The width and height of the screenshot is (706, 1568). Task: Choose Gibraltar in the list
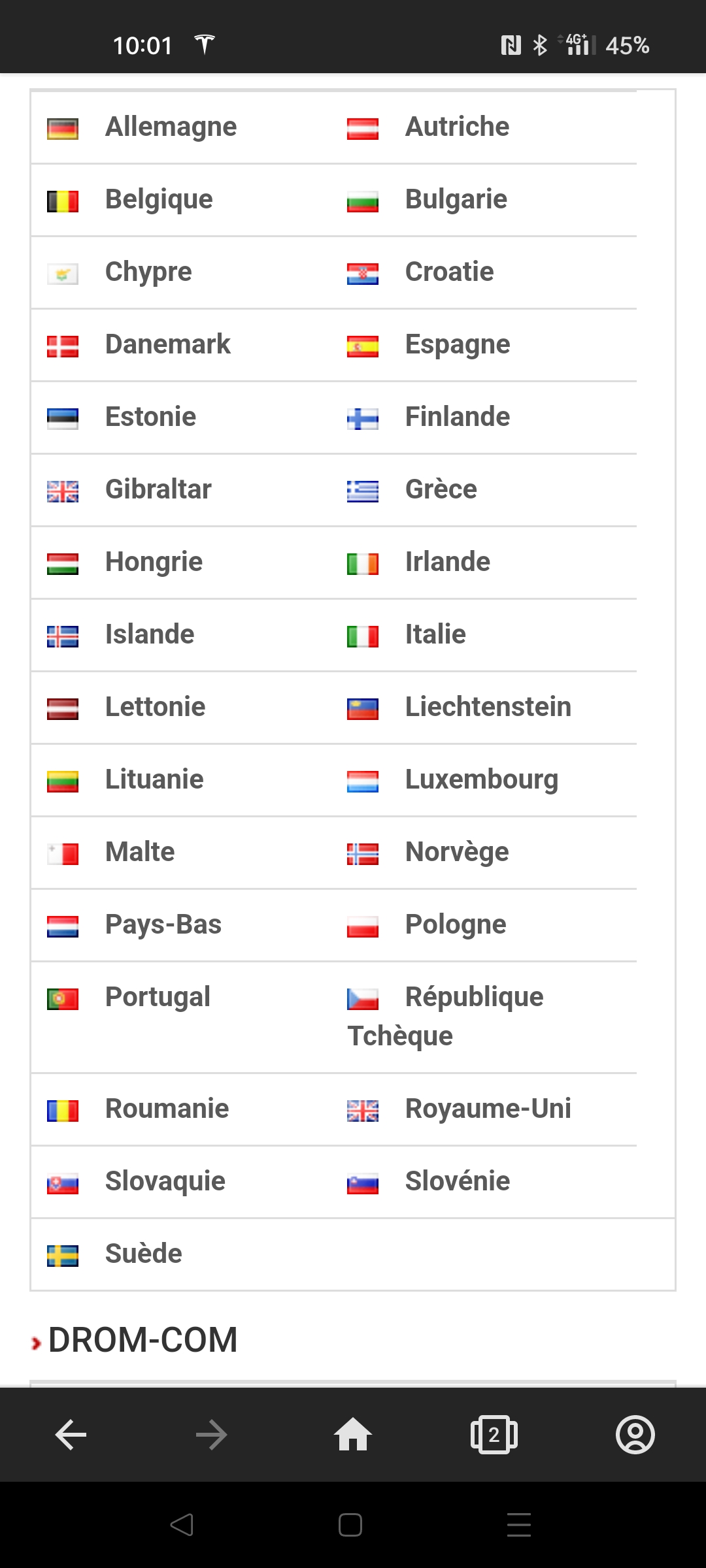pyautogui.click(x=158, y=489)
